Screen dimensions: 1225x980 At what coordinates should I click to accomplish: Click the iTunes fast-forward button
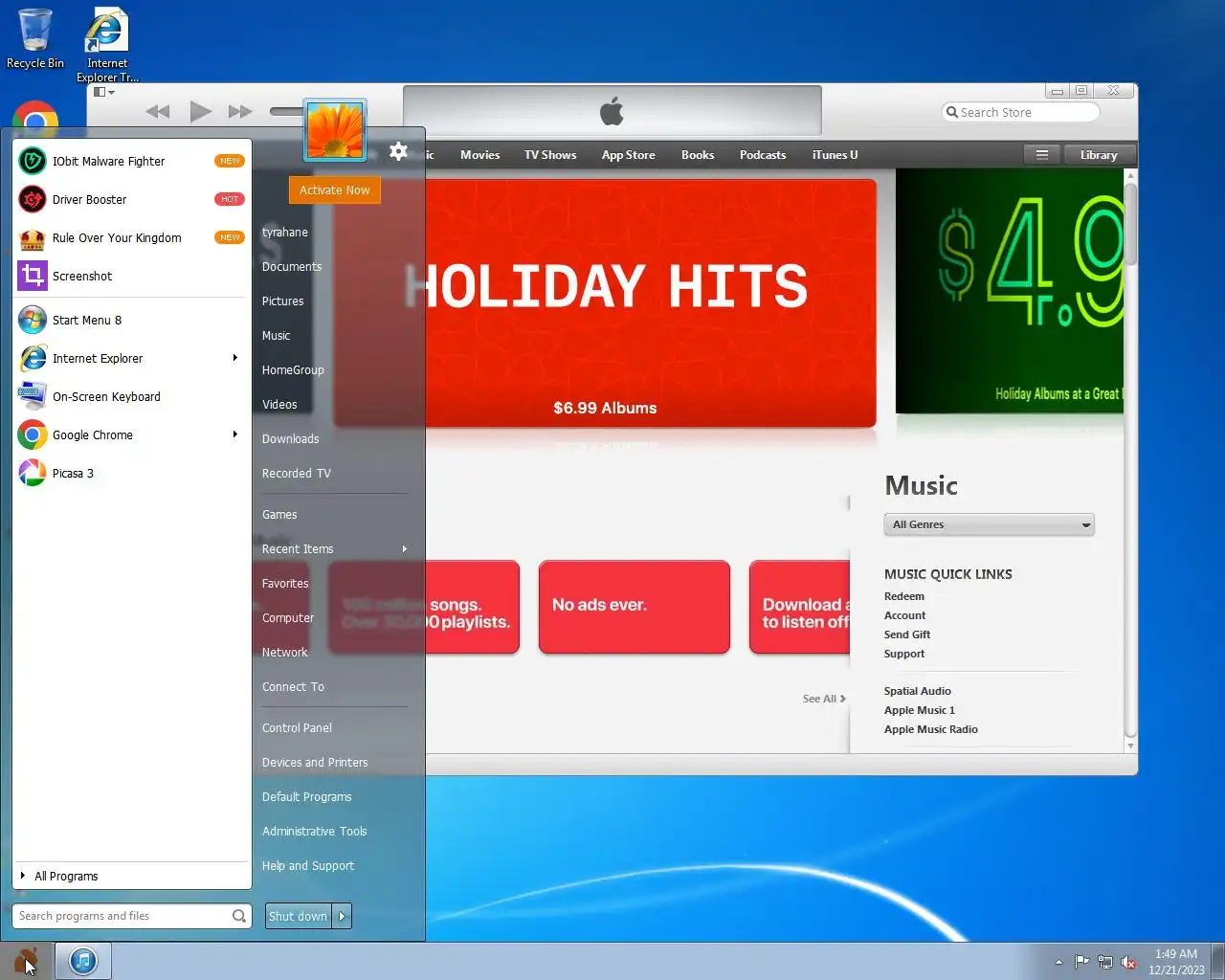click(240, 112)
